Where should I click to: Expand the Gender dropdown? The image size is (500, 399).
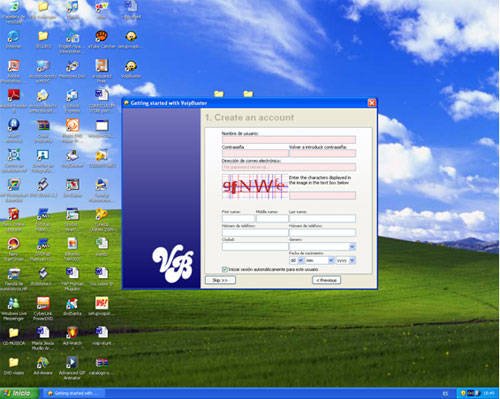352,247
